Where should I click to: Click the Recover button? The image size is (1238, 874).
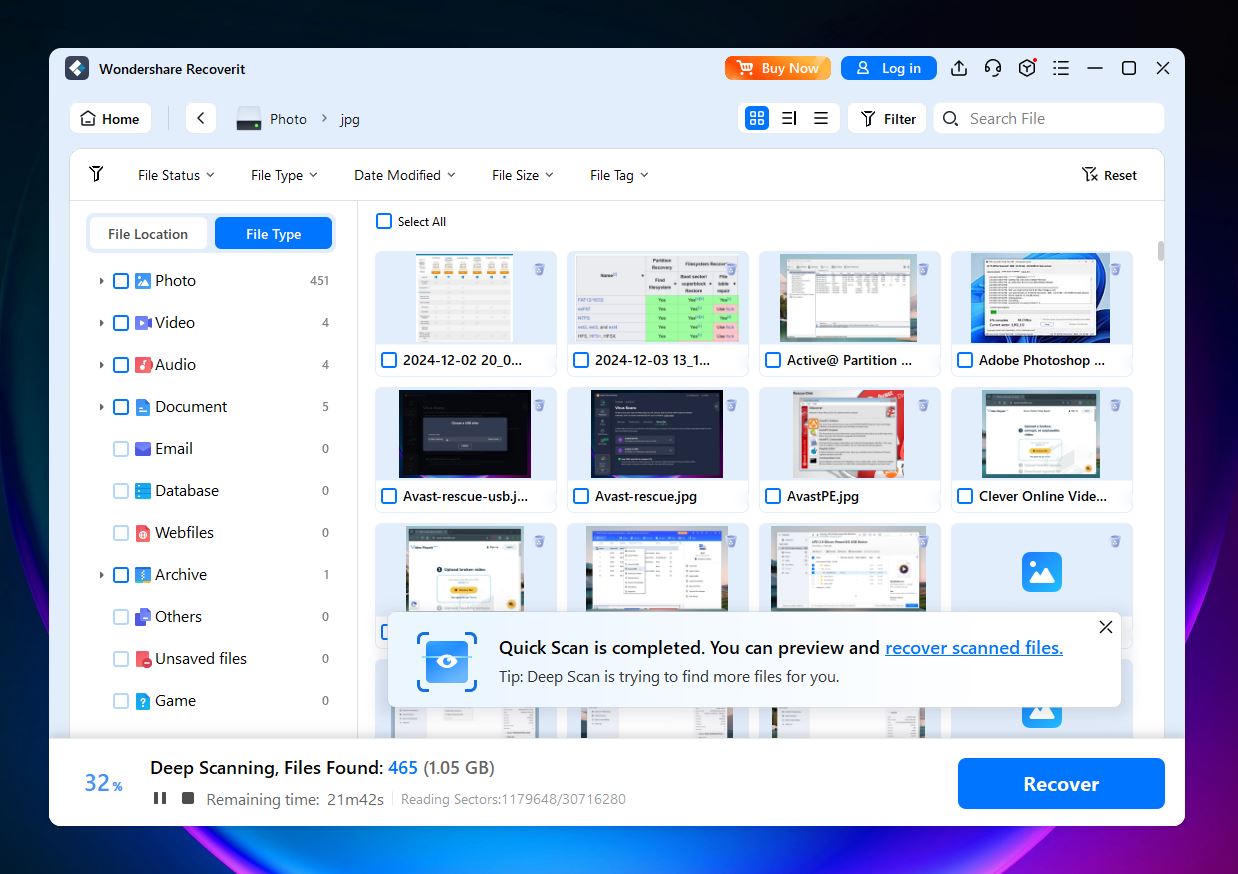pos(1061,783)
